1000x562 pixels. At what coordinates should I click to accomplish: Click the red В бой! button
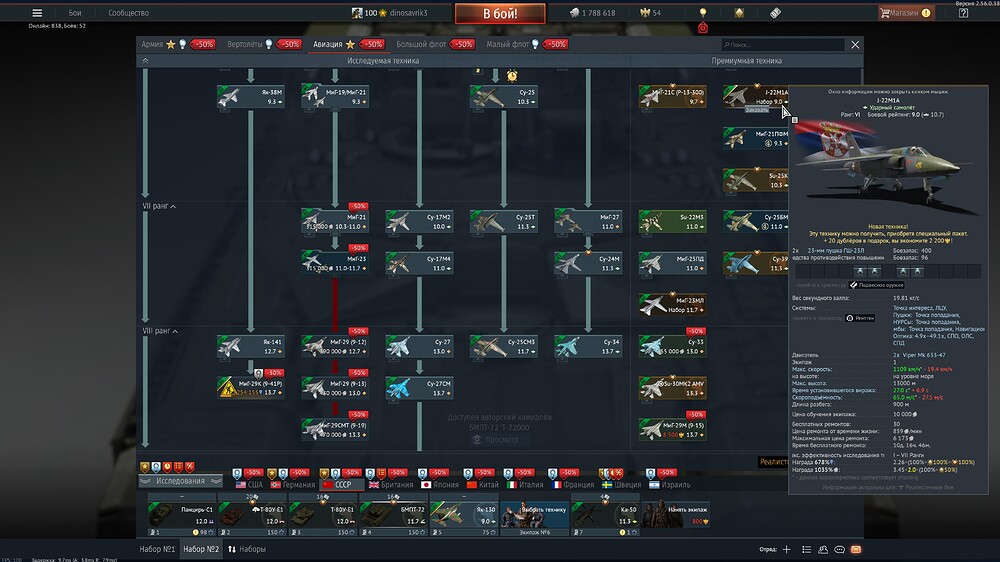tap(500, 13)
